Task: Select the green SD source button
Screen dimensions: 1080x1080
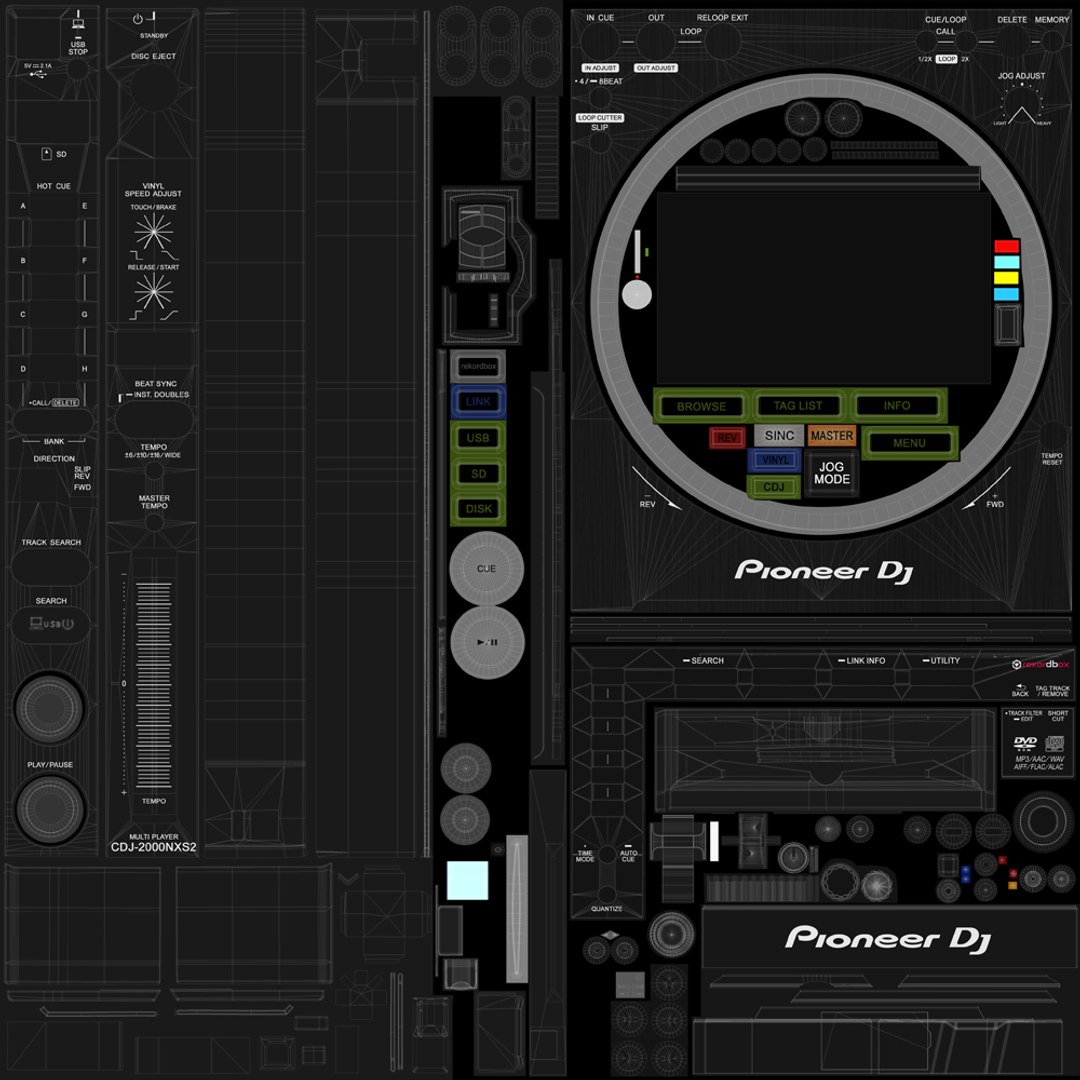Action: [x=478, y=473]
